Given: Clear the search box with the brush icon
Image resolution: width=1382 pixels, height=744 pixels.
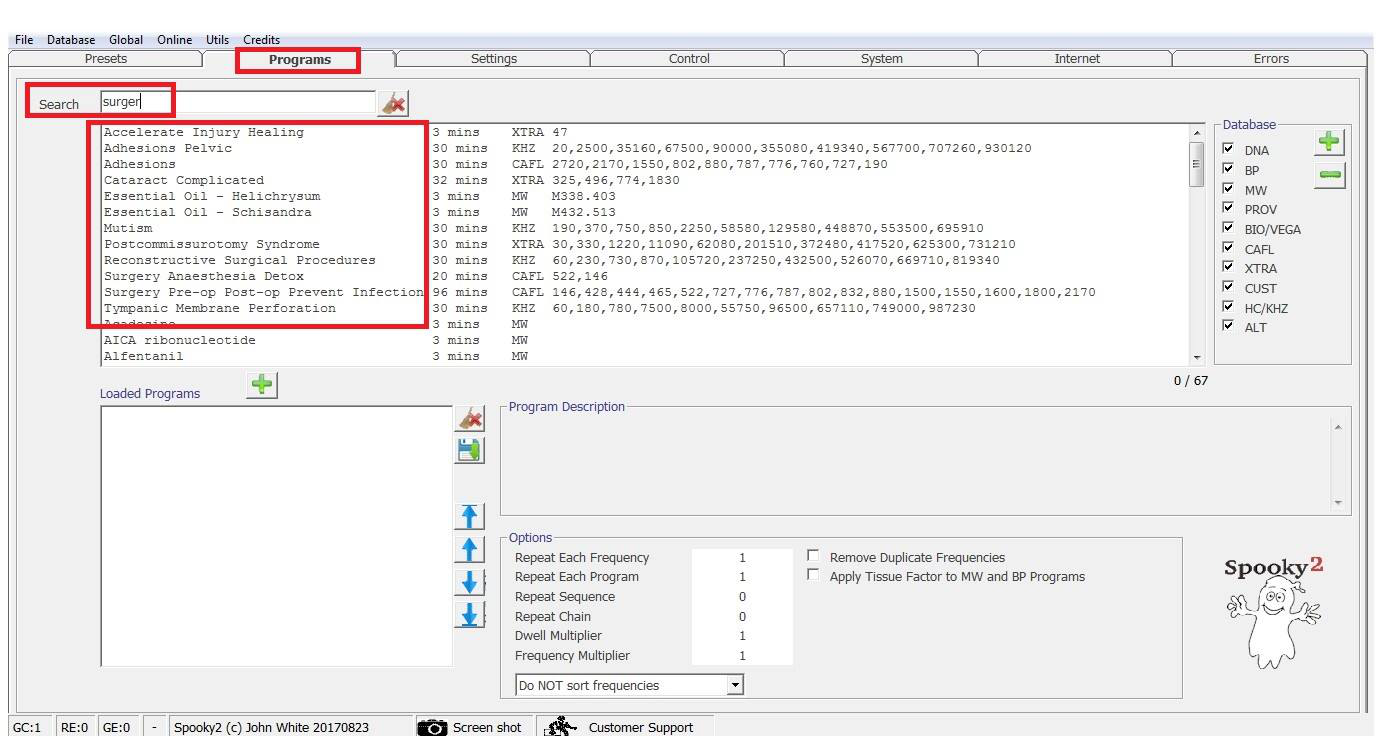Looking at the screenshot, I should point(393,103).
